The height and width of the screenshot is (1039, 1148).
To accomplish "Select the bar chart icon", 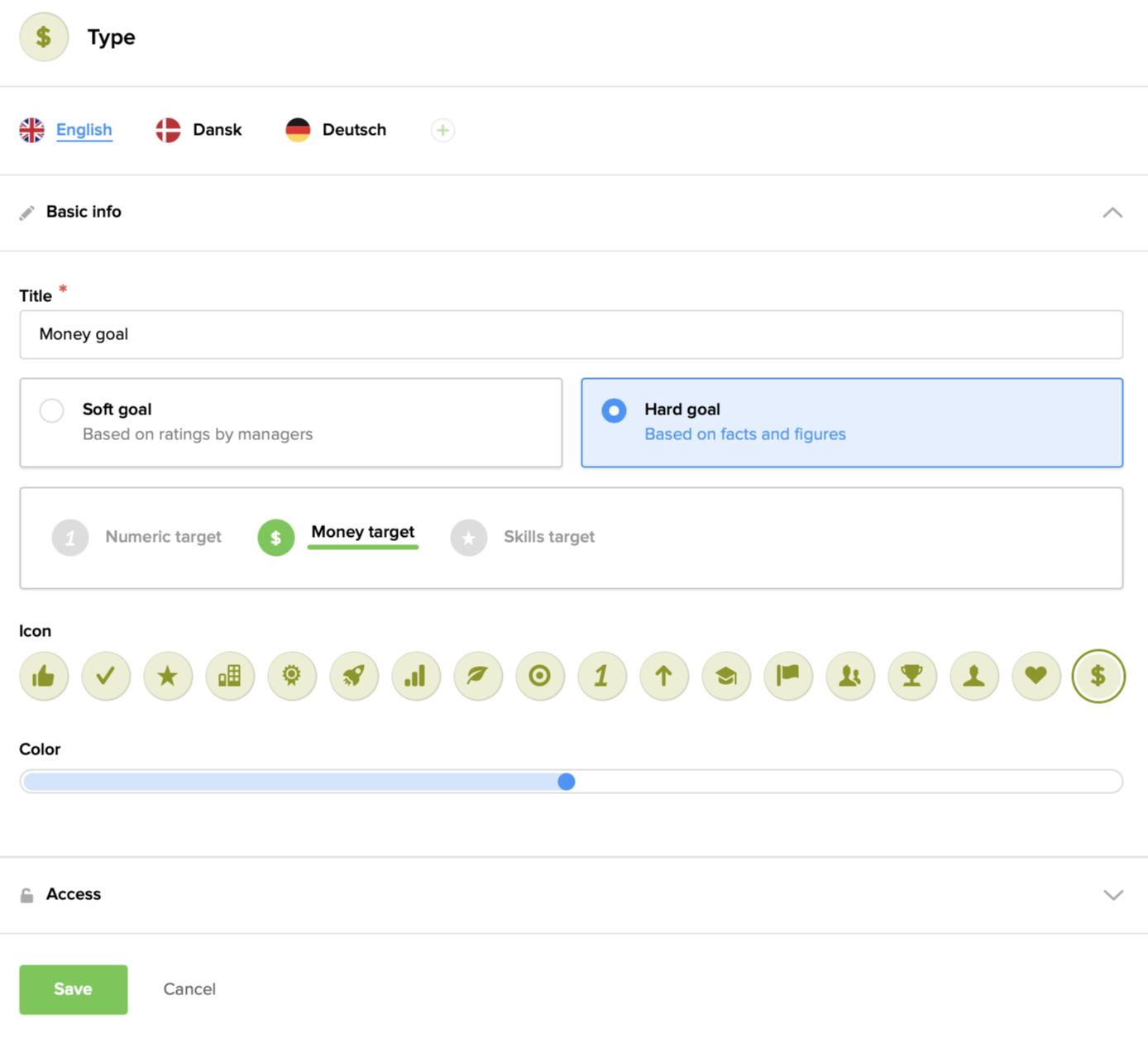I will (x=416, y=676).
